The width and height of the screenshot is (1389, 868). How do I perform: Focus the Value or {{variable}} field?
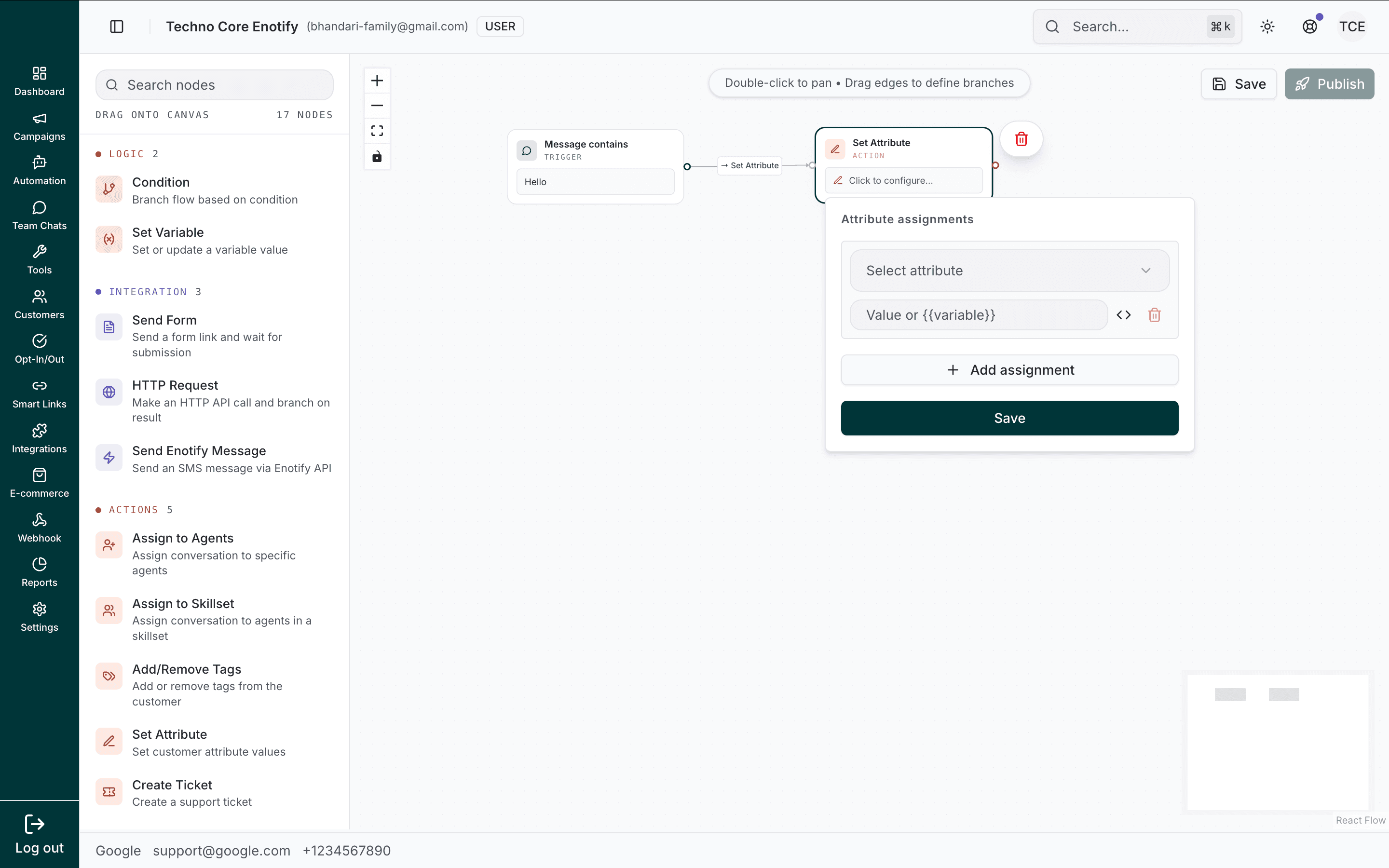979,314
